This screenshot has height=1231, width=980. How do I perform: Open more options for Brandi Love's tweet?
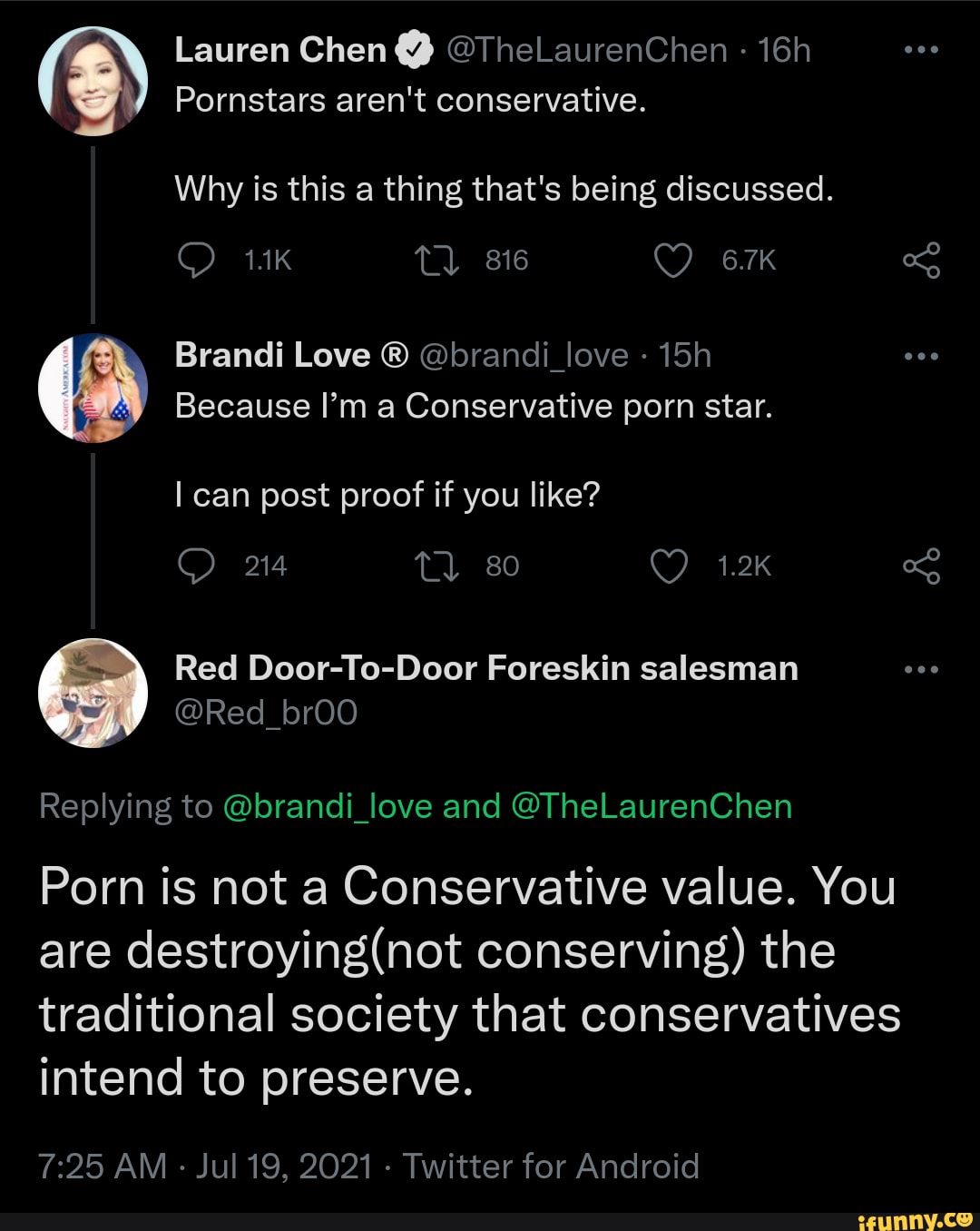click(x=921, y=356)
